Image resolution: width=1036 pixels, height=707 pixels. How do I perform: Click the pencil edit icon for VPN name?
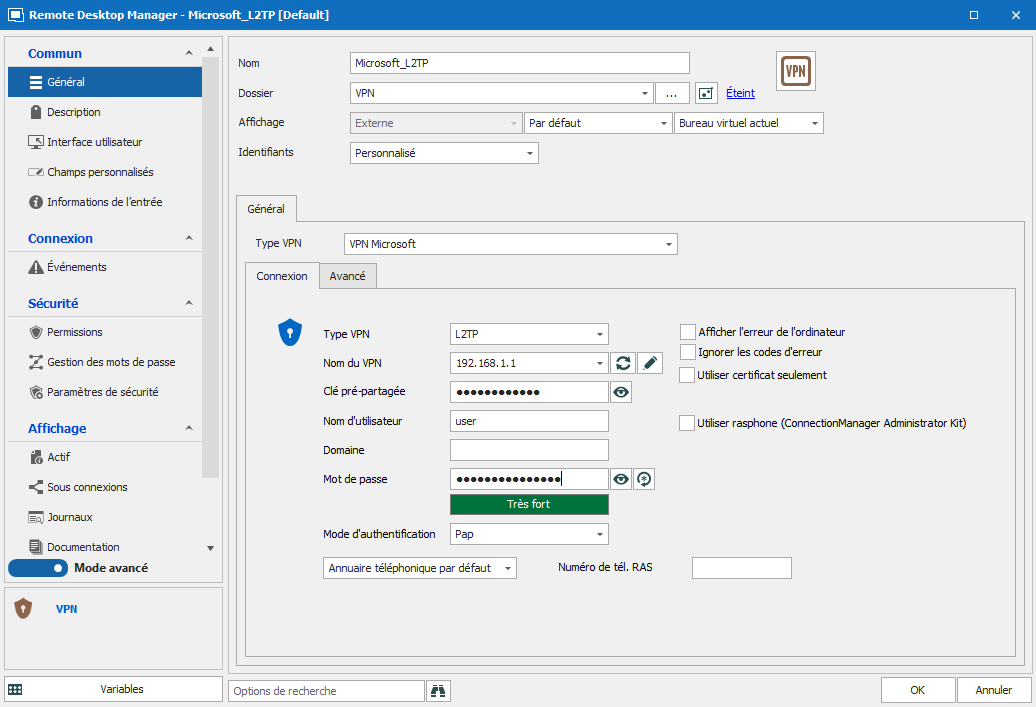tap(650, 363)
